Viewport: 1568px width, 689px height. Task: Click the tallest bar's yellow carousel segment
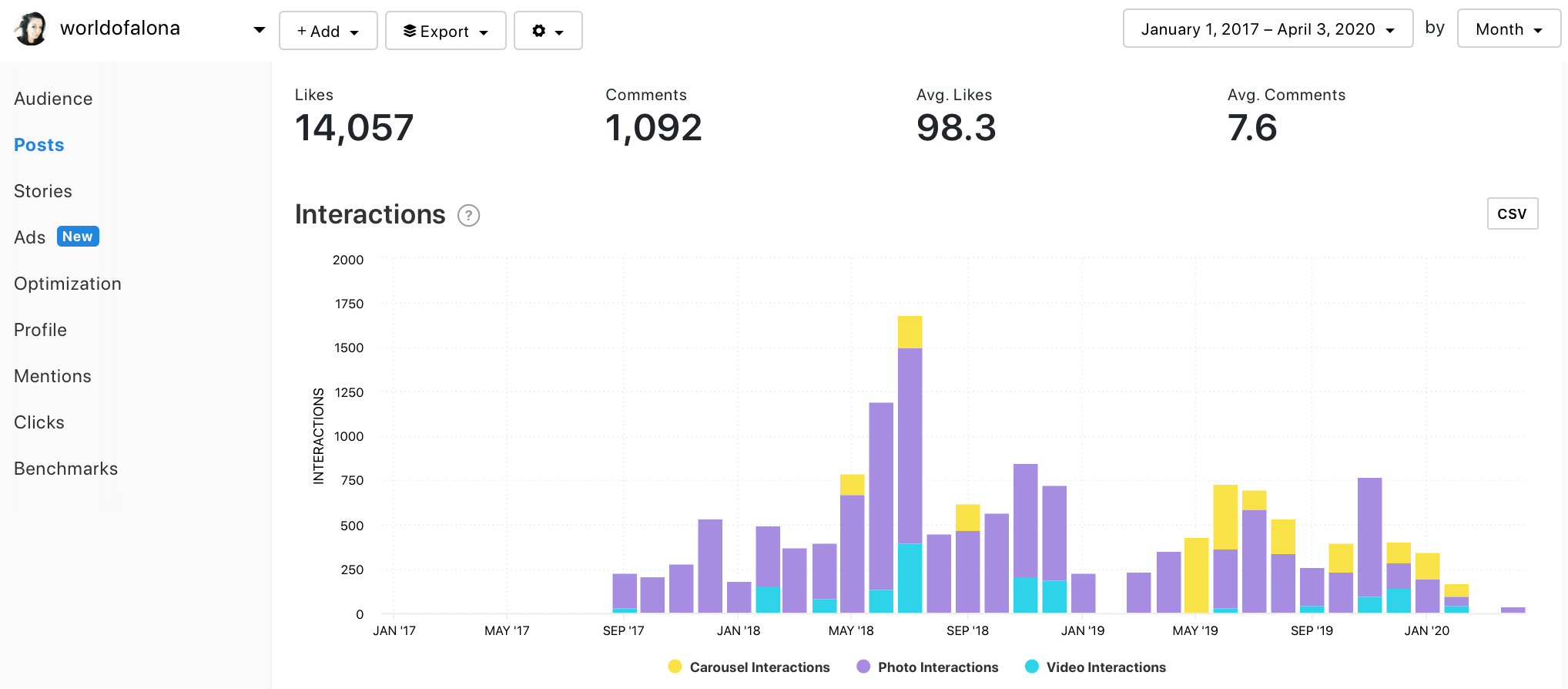(910, 332)
